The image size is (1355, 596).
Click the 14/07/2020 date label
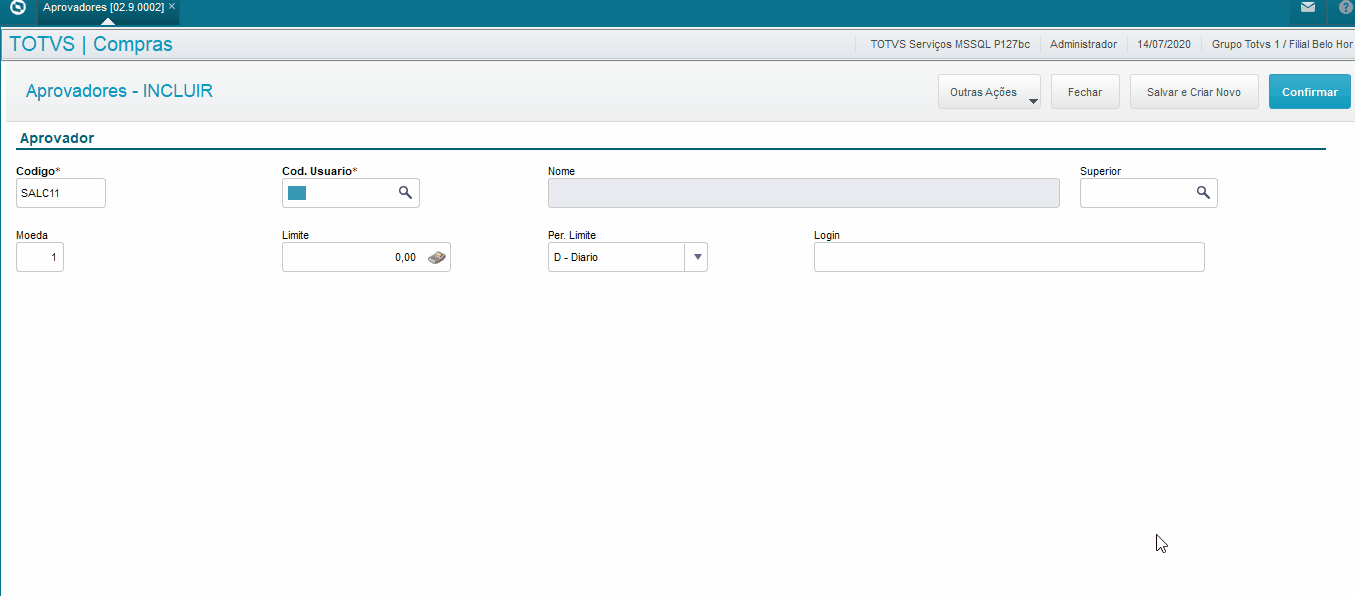[x=1164, y=44]
